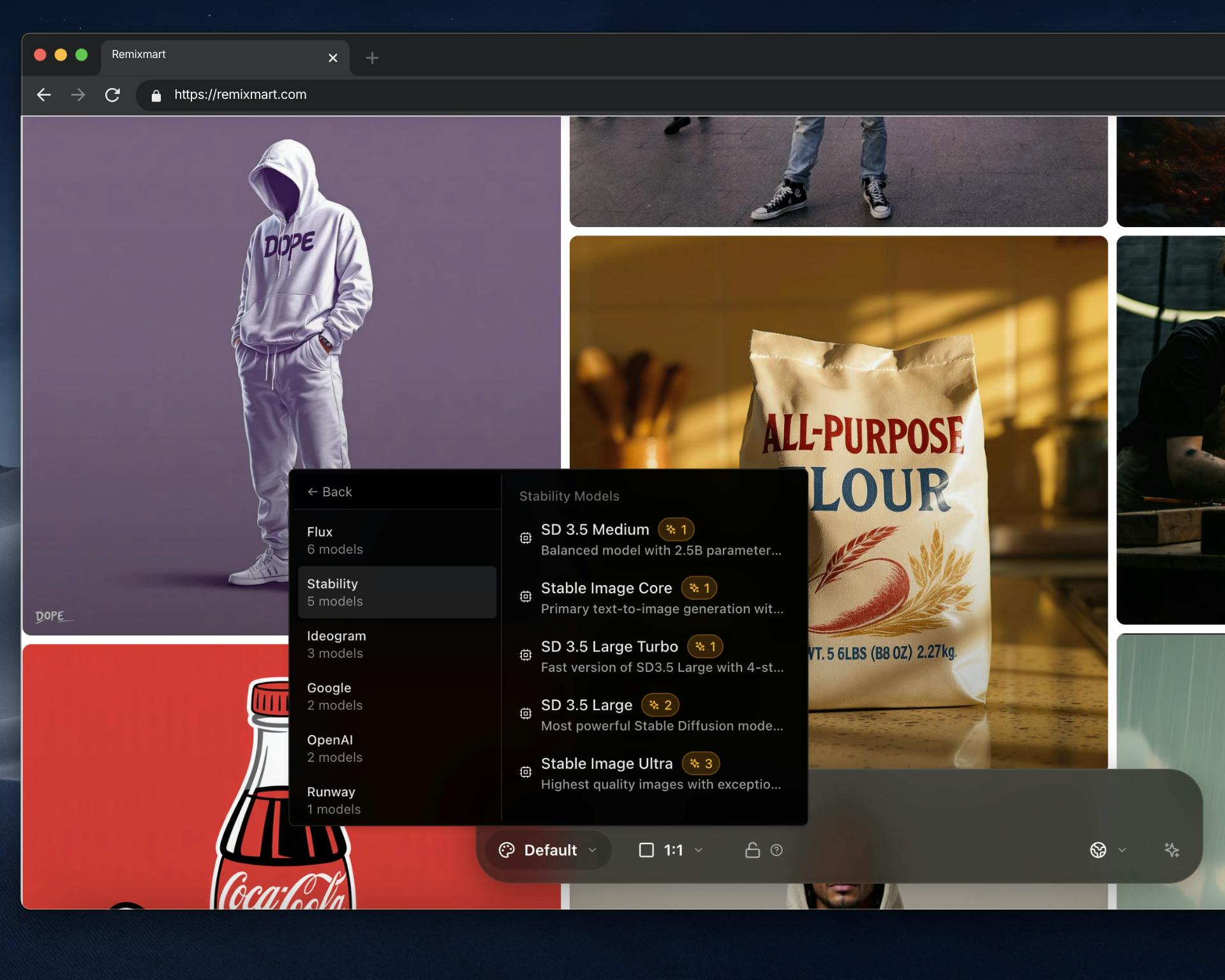Image resolution: width=1225 pixels, height=980 pixels.
Task: Open the model selector dropdown in prompt bar
Action: (1108, 850)
